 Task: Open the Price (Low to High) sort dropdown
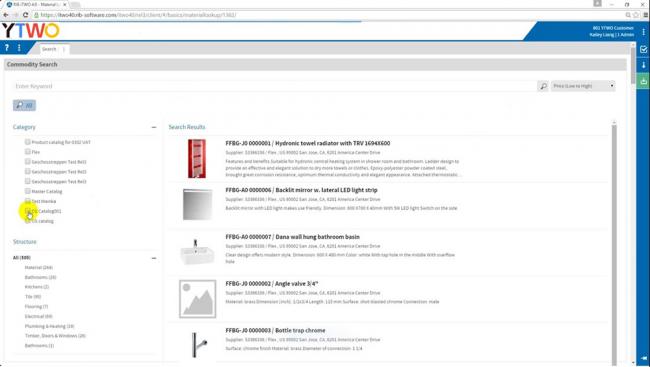[x=583, y=86]
